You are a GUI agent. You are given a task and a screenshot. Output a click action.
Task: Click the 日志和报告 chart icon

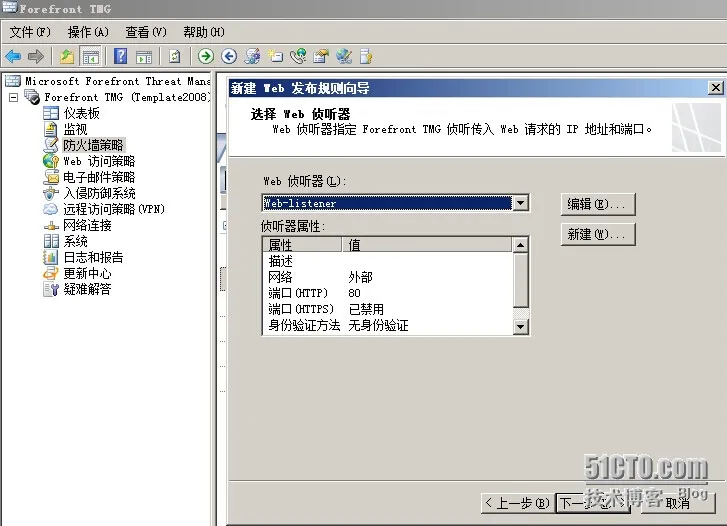pos(51,257)
